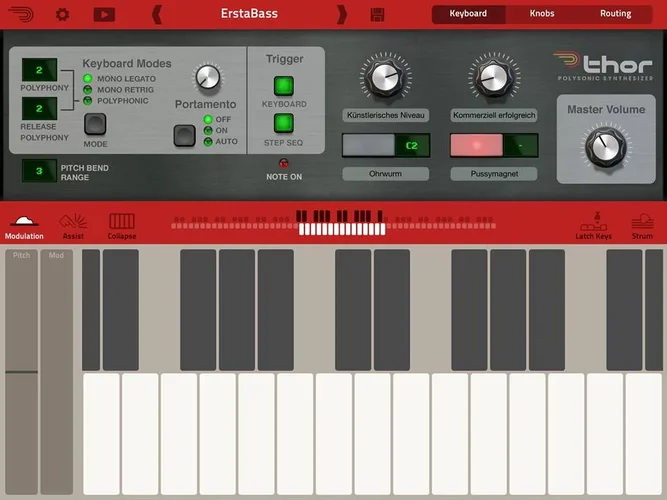Click the Kommerziell erfolgreich knob
Viewport: 667px width, 500px height.
494,77
